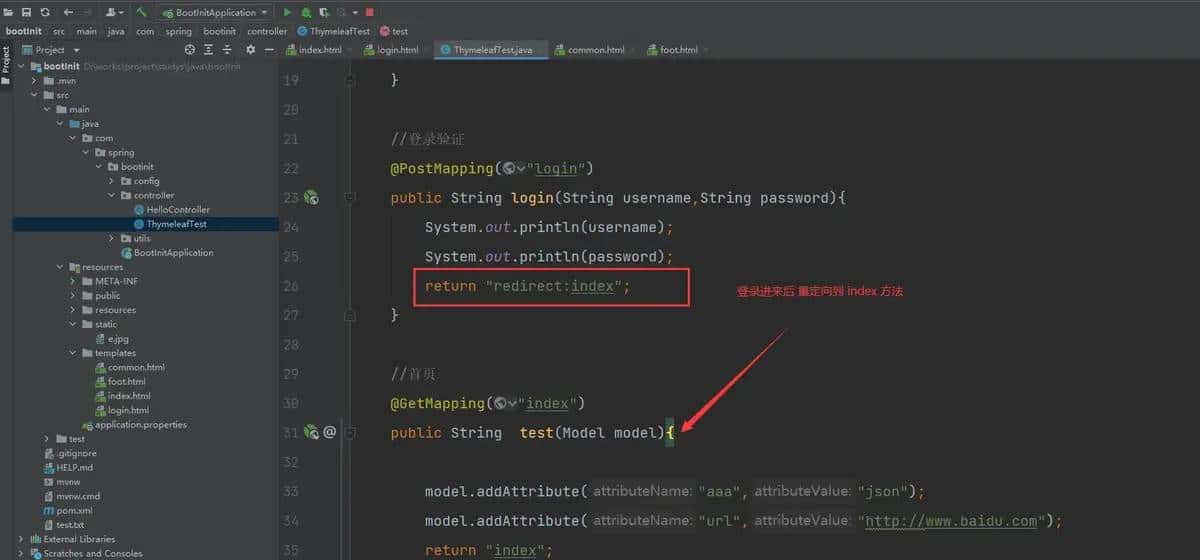
Task: Collapse all in Project panel
Action: coord(227,49)
